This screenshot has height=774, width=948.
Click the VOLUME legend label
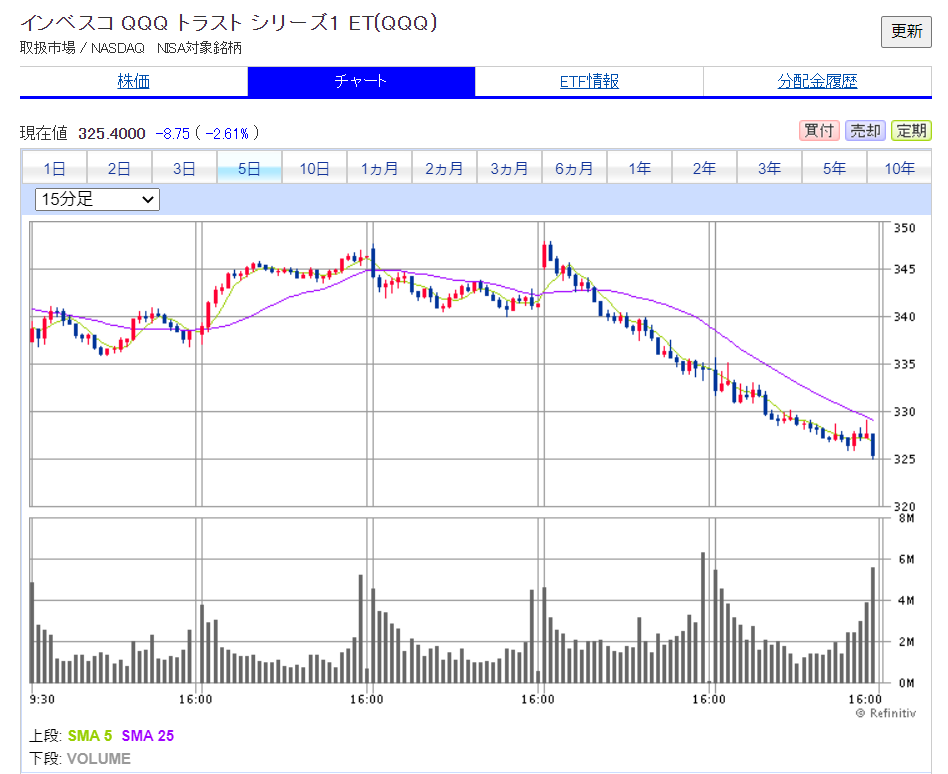click(99, 759)
